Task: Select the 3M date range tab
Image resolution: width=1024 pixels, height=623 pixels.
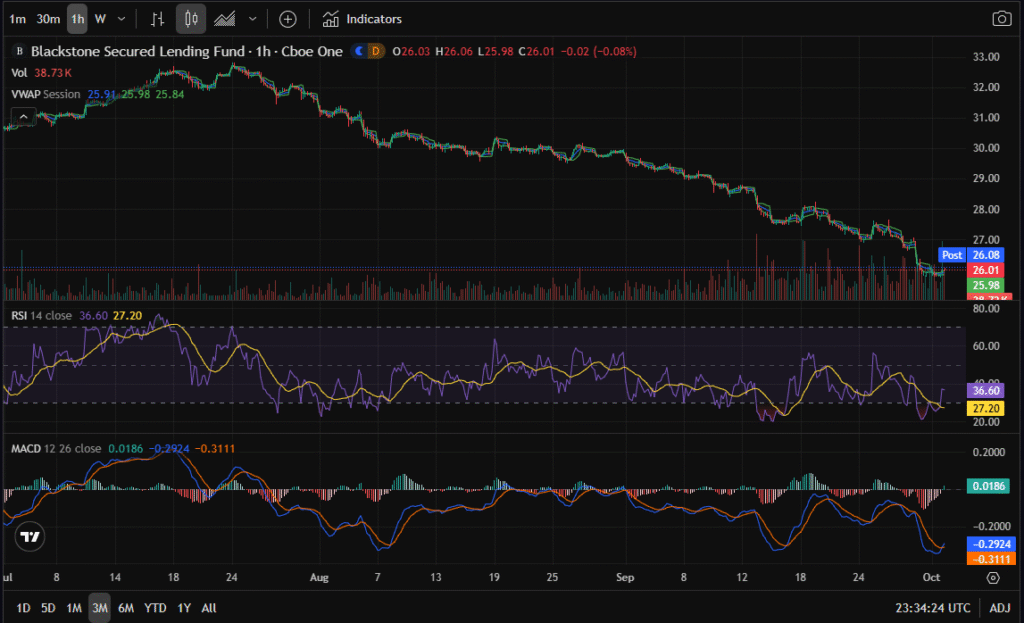Action: (99, 608)
